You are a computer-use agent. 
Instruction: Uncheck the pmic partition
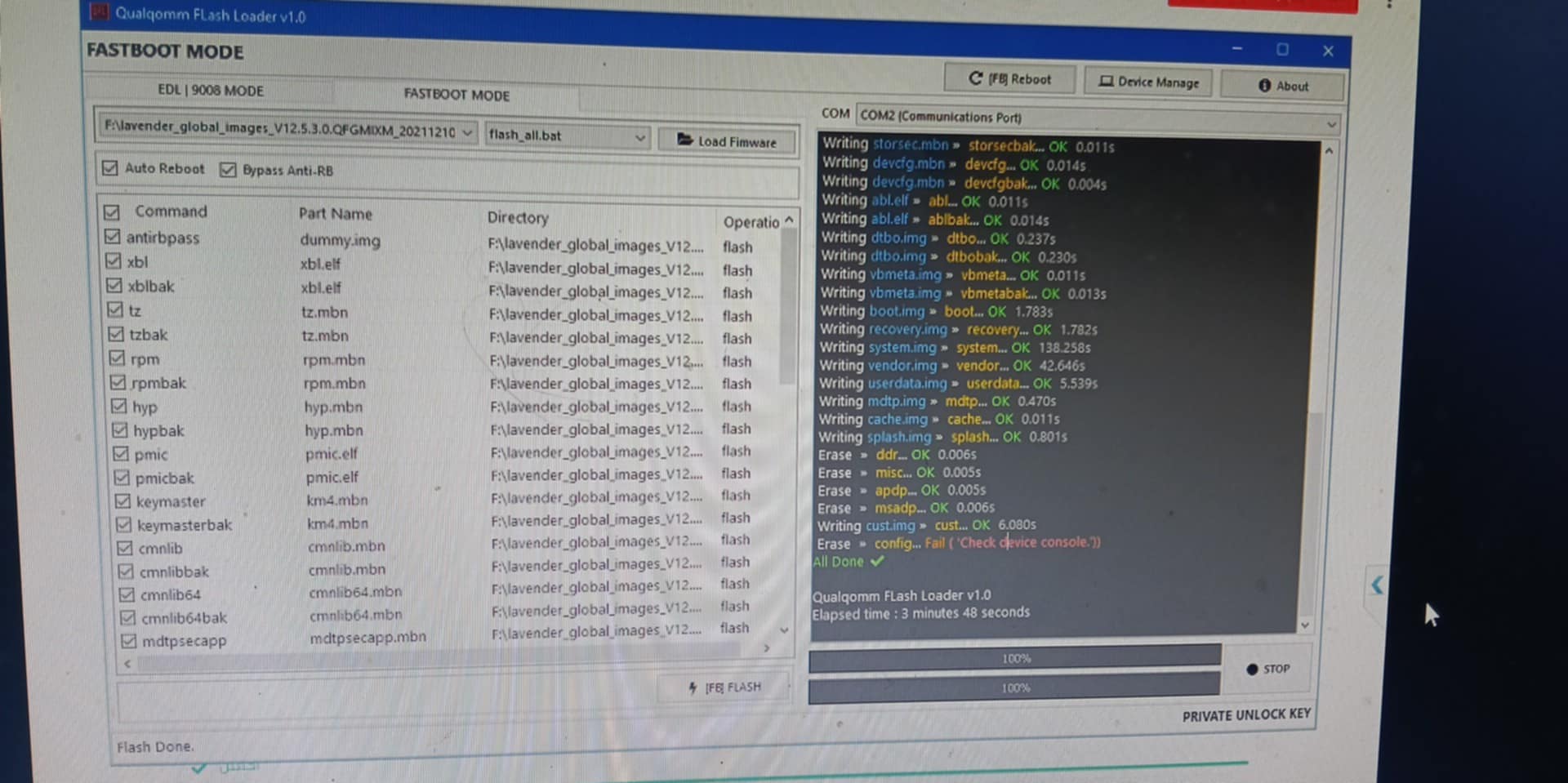point(121,453)
